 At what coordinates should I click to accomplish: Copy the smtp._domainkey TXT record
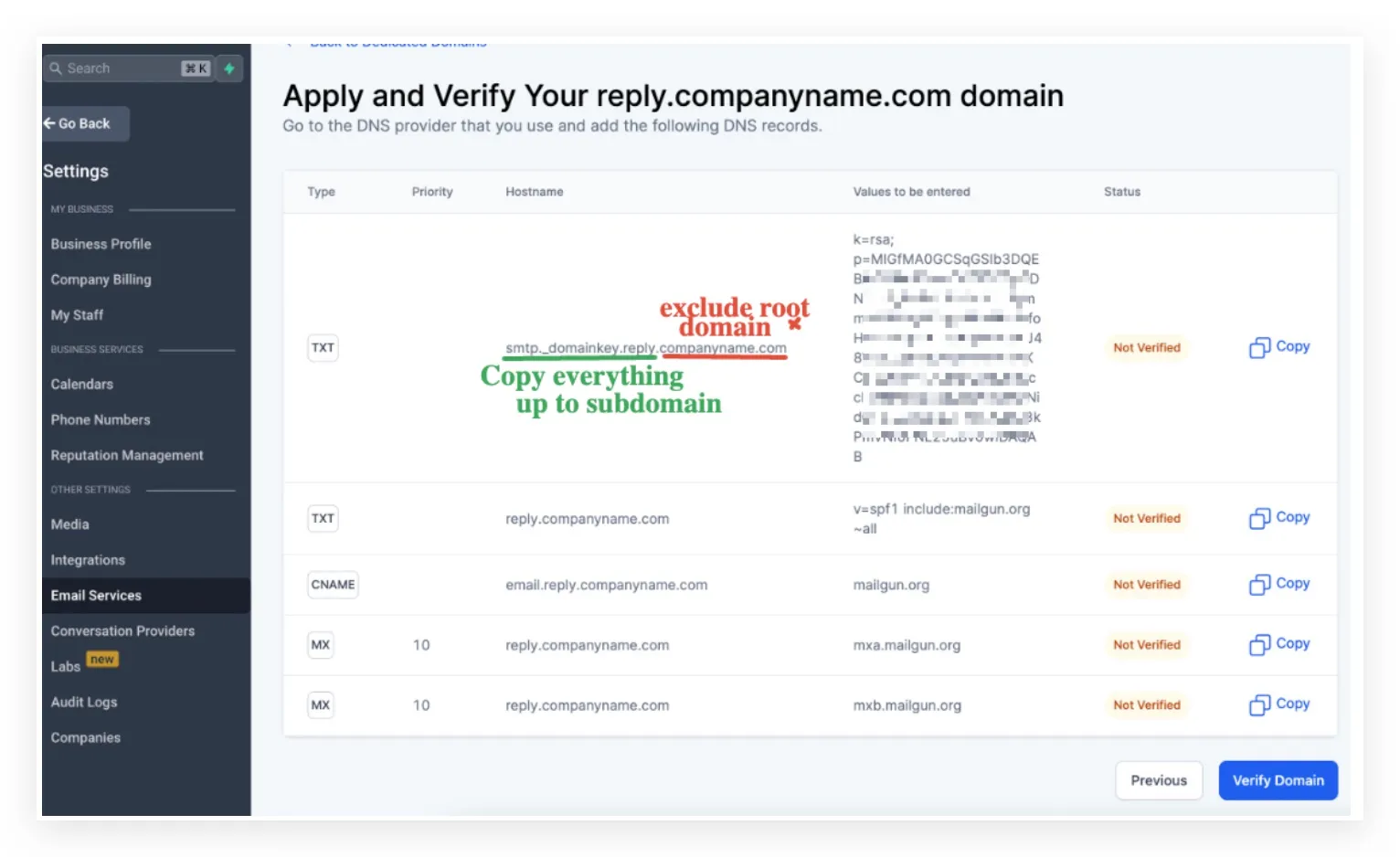1279,347
